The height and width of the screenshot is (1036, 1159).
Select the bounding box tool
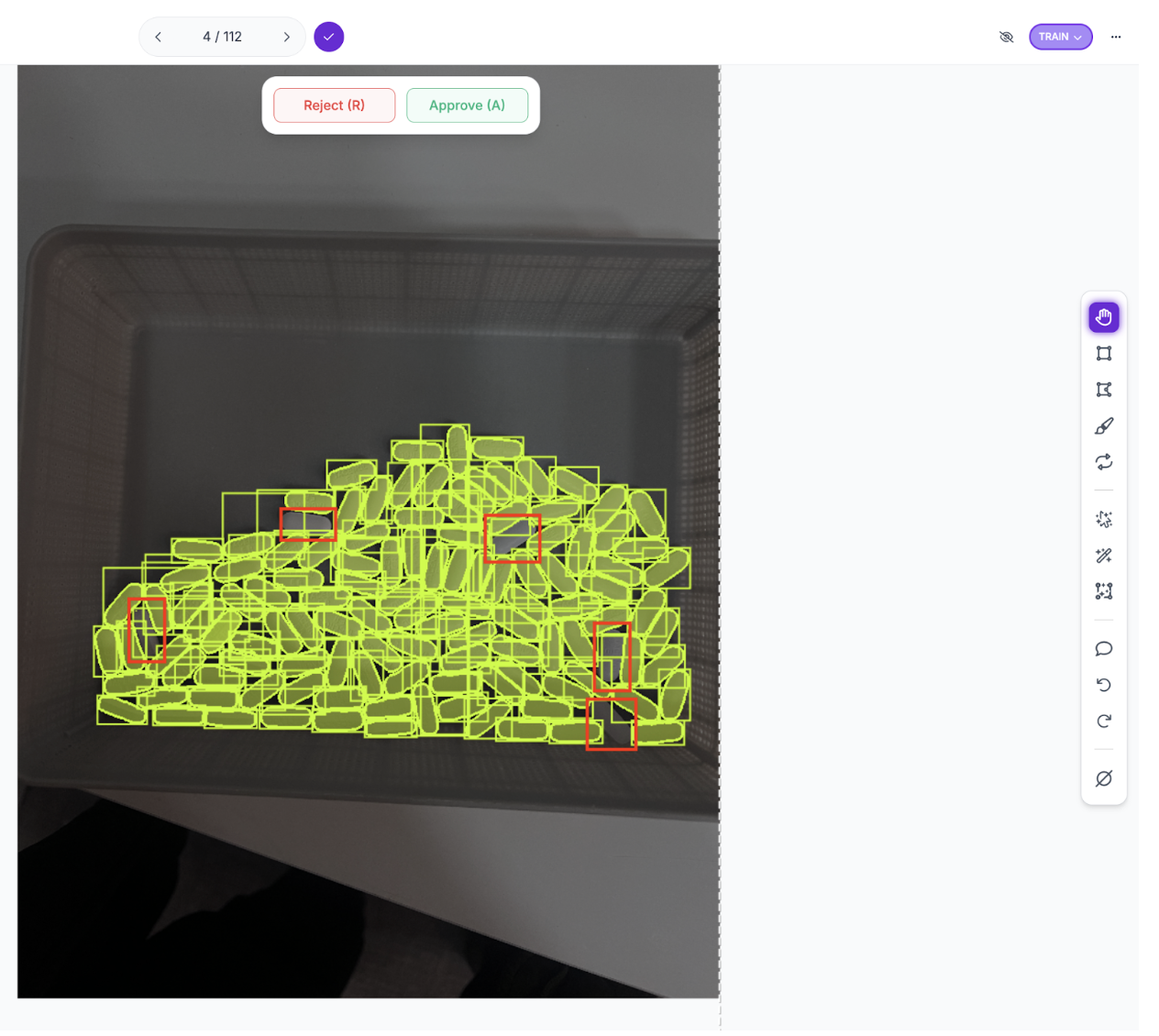[x=1103, y=353]
